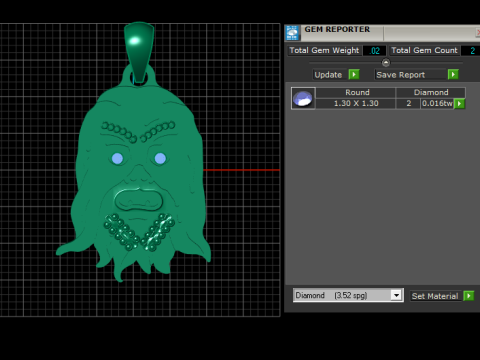Click the Round shape cell
Image resolution: width=480 pixels, height=360 pixels.
pyautogui.click(x=356, y=92)
